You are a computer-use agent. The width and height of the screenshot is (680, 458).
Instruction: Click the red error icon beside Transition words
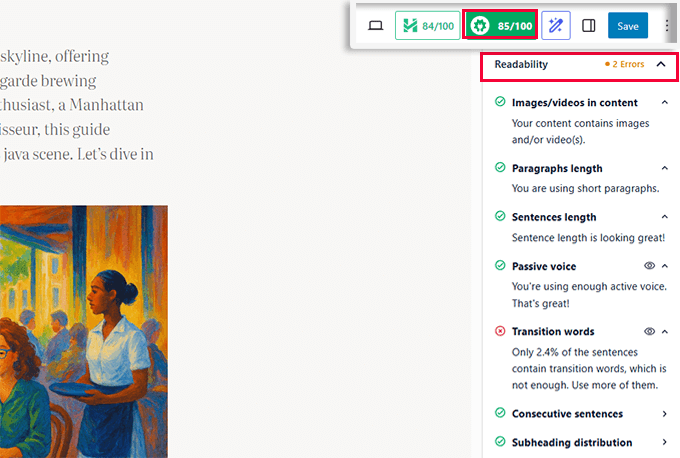[500, 331]
